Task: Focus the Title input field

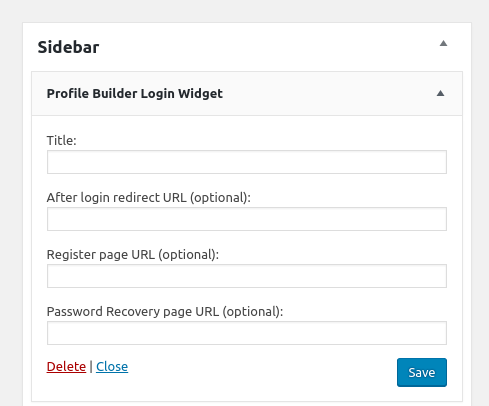Action: (247, 162)
